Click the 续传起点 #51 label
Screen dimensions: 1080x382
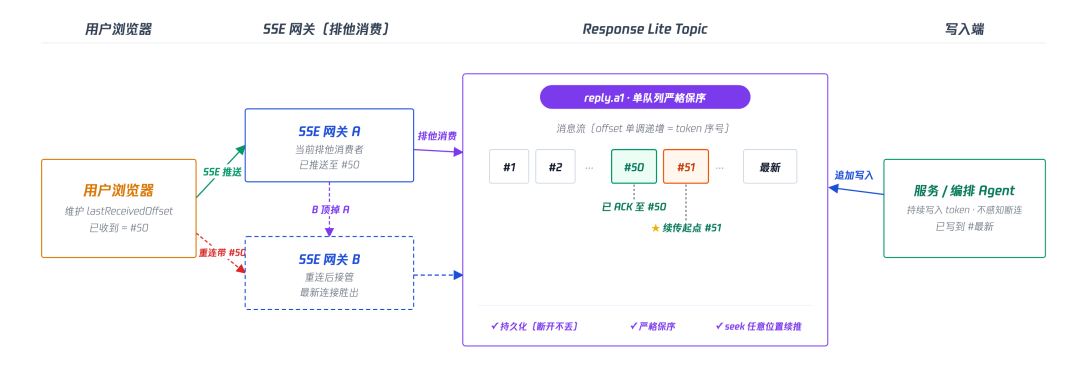tap(692, 228)
